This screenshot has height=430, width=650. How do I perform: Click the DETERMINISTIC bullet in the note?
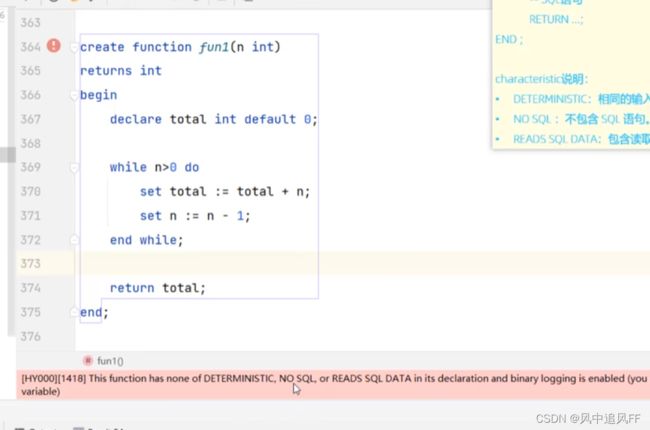coord(581,99)
